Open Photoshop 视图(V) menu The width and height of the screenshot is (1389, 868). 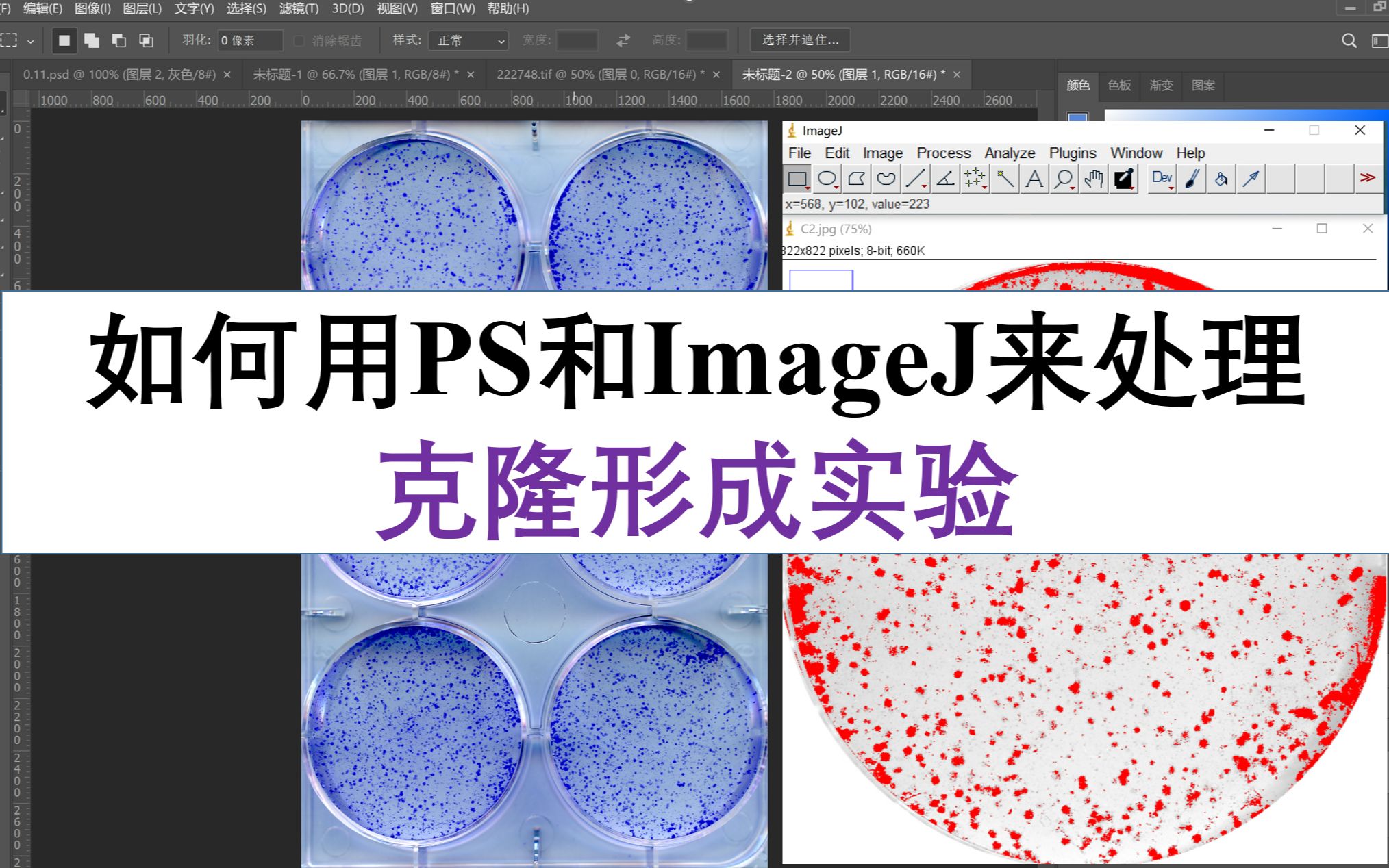click(397, 9)
